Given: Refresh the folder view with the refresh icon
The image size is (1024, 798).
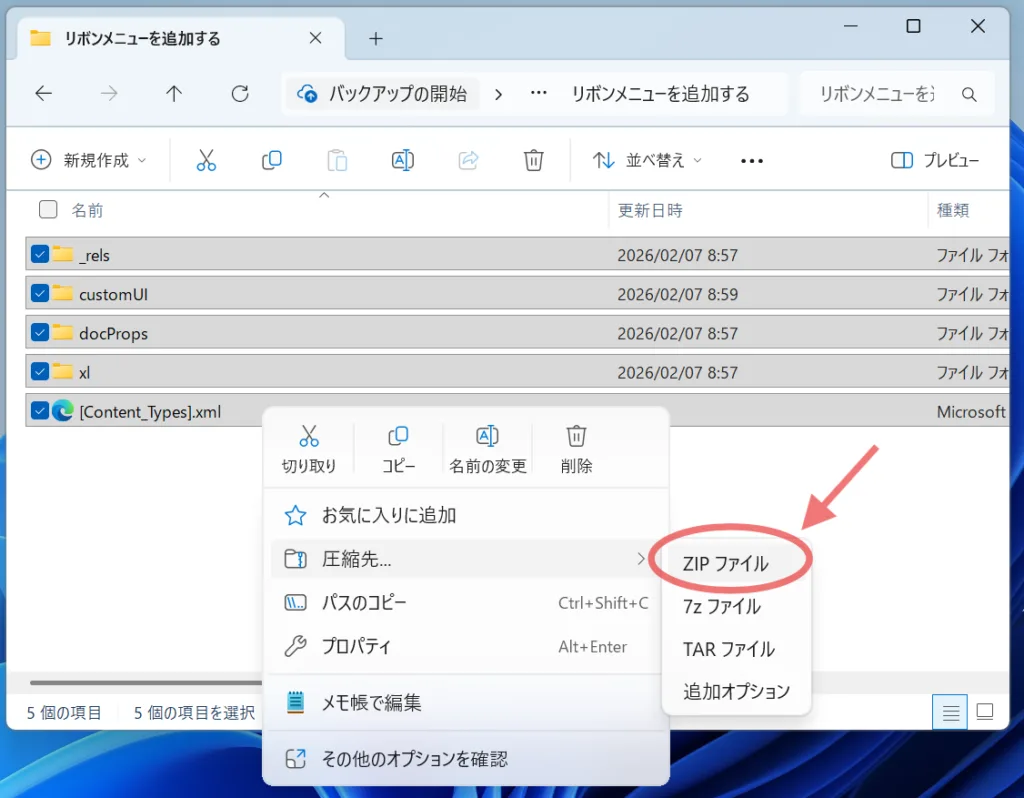Looking at the screenshot, I should [x=239, y=93].
